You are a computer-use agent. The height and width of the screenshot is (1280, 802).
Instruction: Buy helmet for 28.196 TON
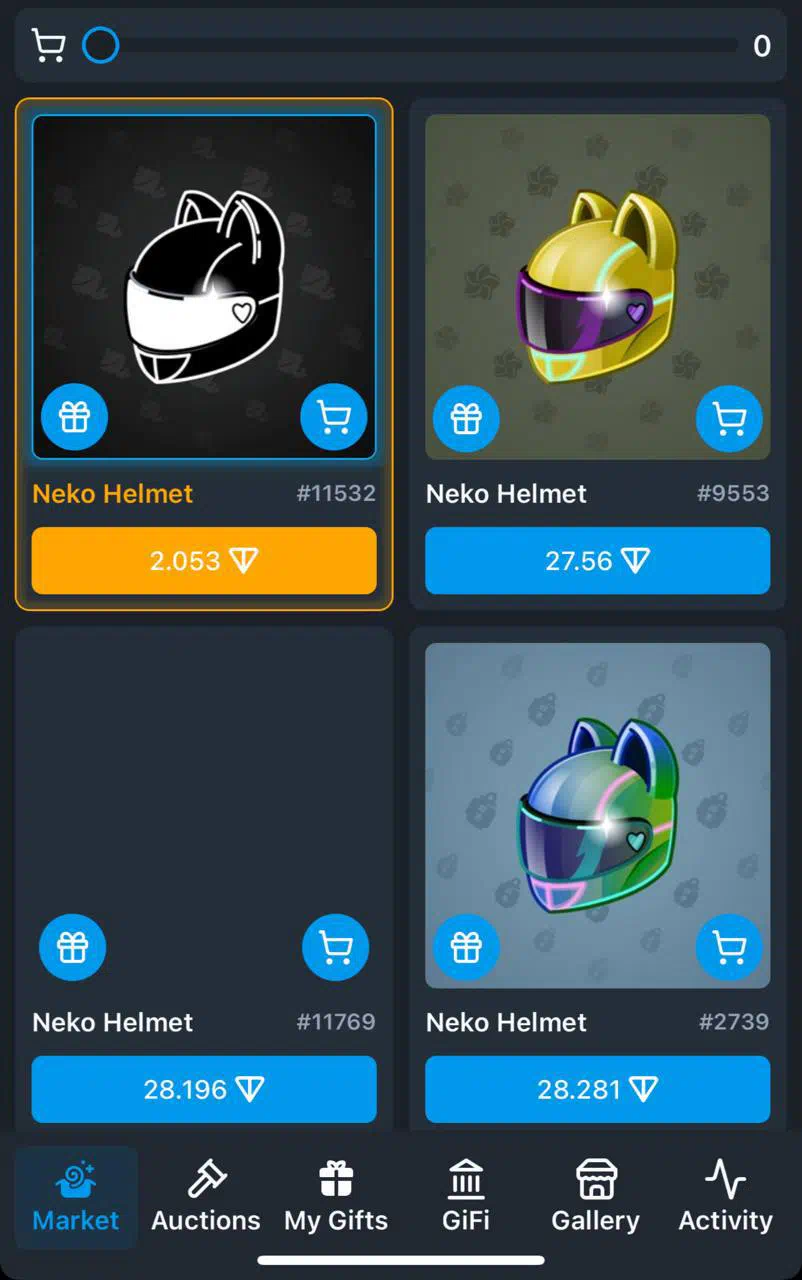click(x=204, y=1089)
